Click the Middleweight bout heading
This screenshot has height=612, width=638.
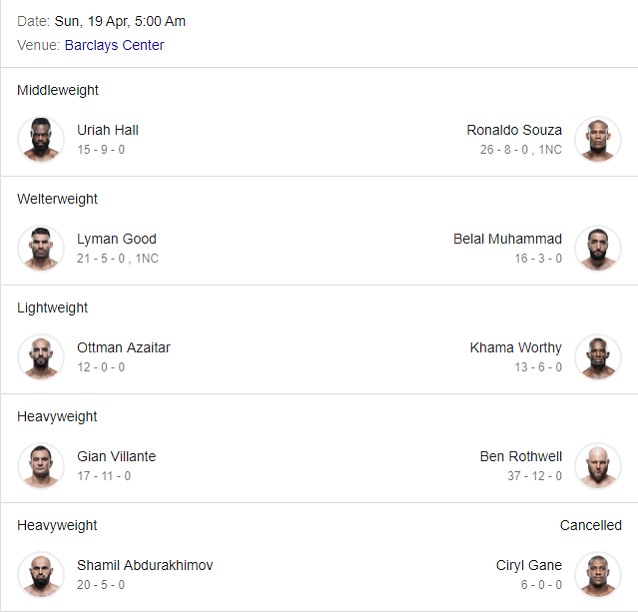click(x=58, y=90)
